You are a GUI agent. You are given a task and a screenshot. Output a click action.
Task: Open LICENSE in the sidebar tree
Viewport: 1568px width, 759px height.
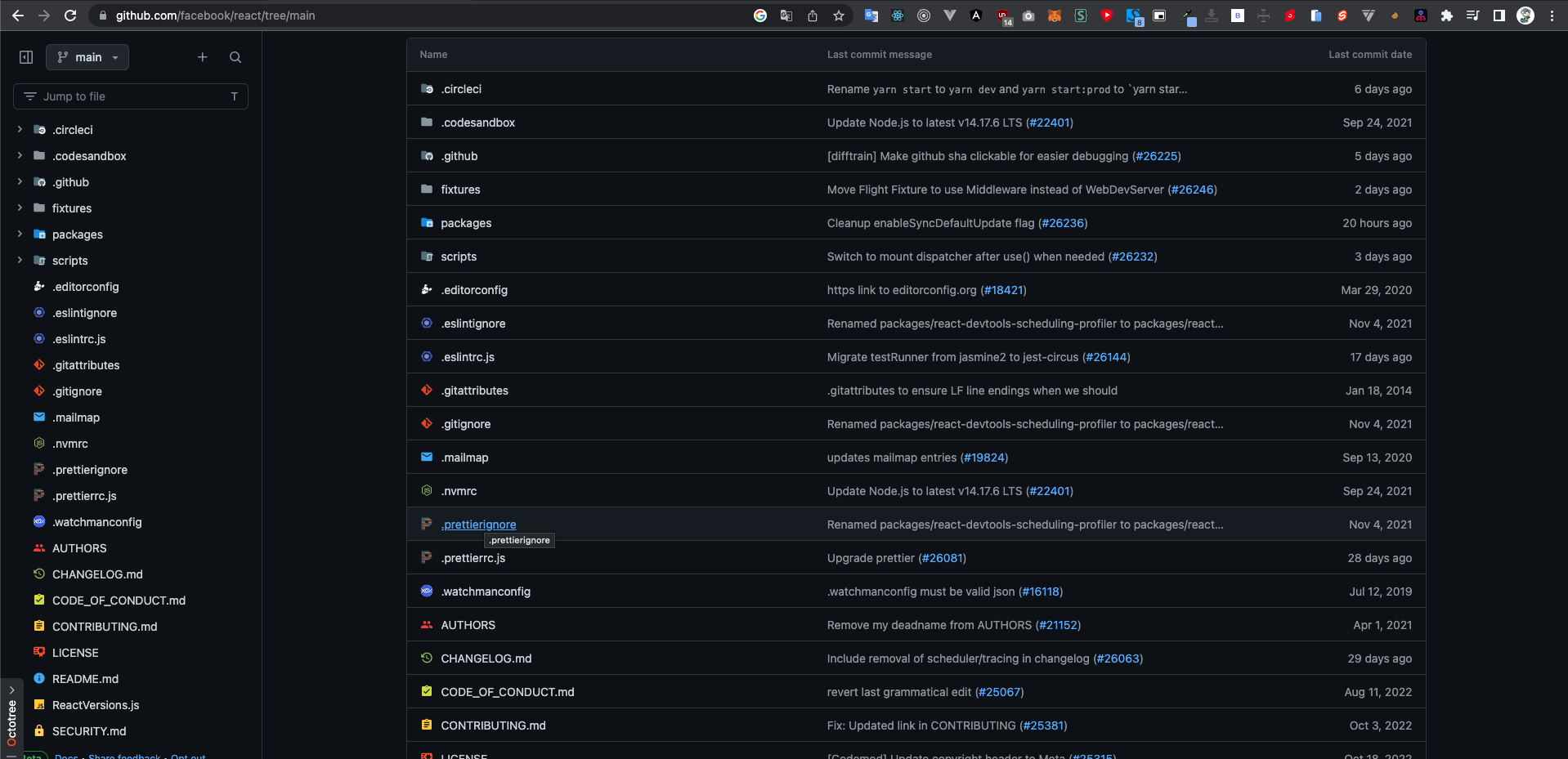[x=75, y=653]
